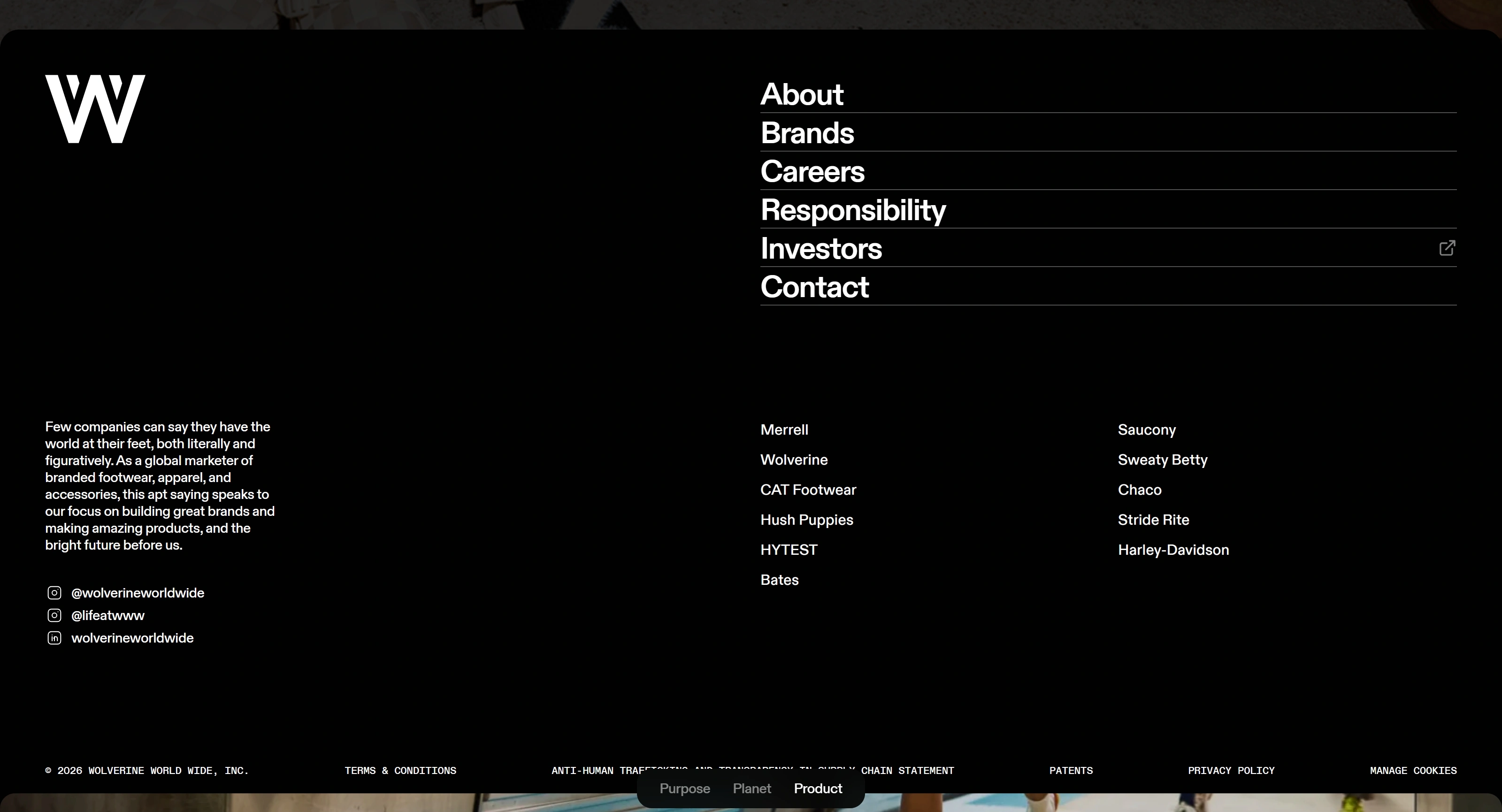The width and height of the screenshot is (1502, 812).
Task: Visit the Harley-Davidson brand link
Action: pos(1173,550)
